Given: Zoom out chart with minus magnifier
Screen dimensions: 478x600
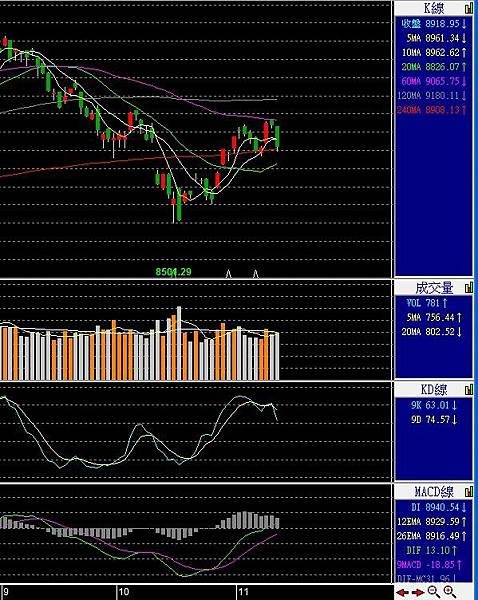Looking at the screenshot, I should pyautogui.click(x=434, y=592).
